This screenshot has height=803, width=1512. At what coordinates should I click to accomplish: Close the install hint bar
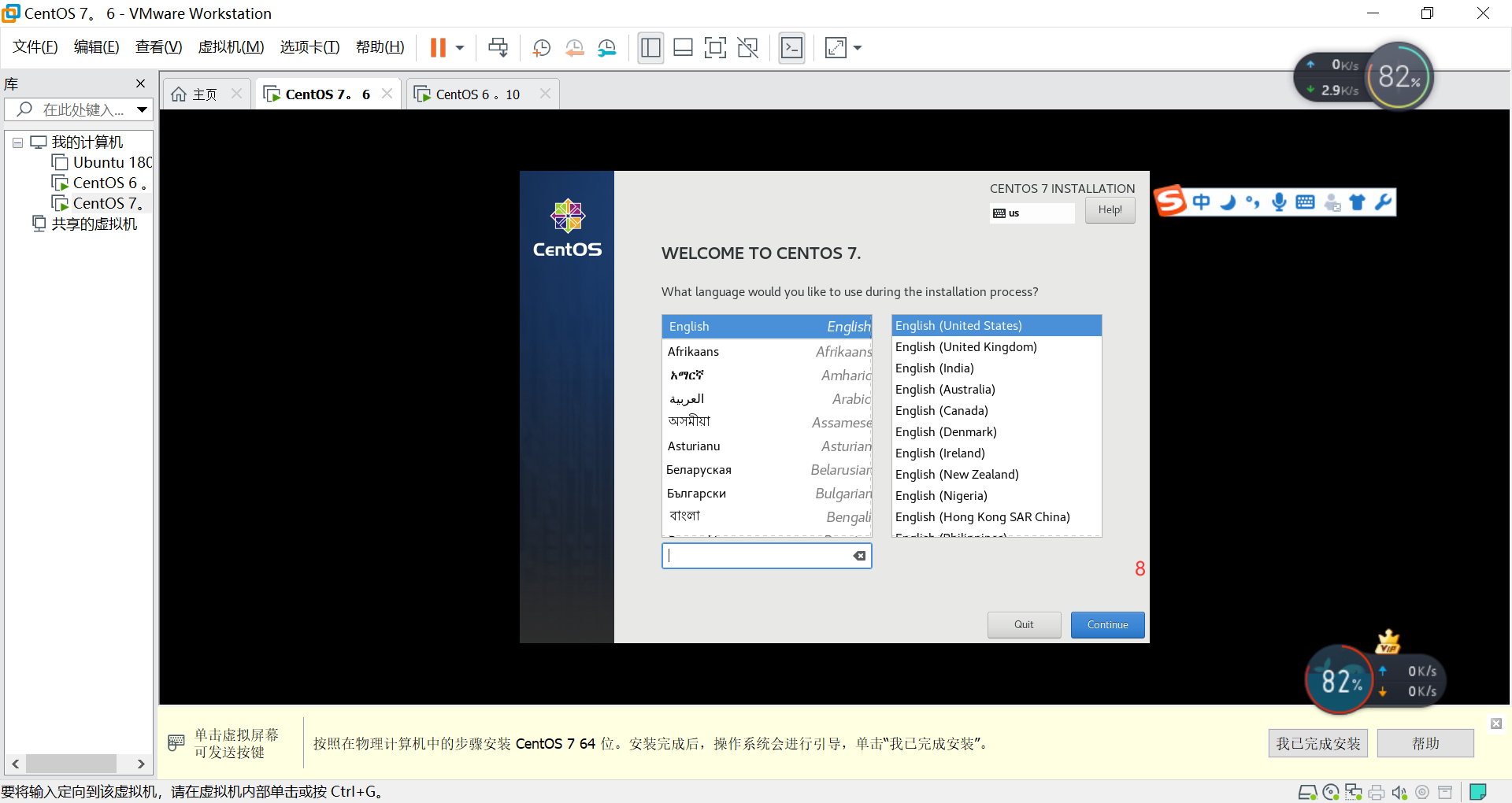1496,723
